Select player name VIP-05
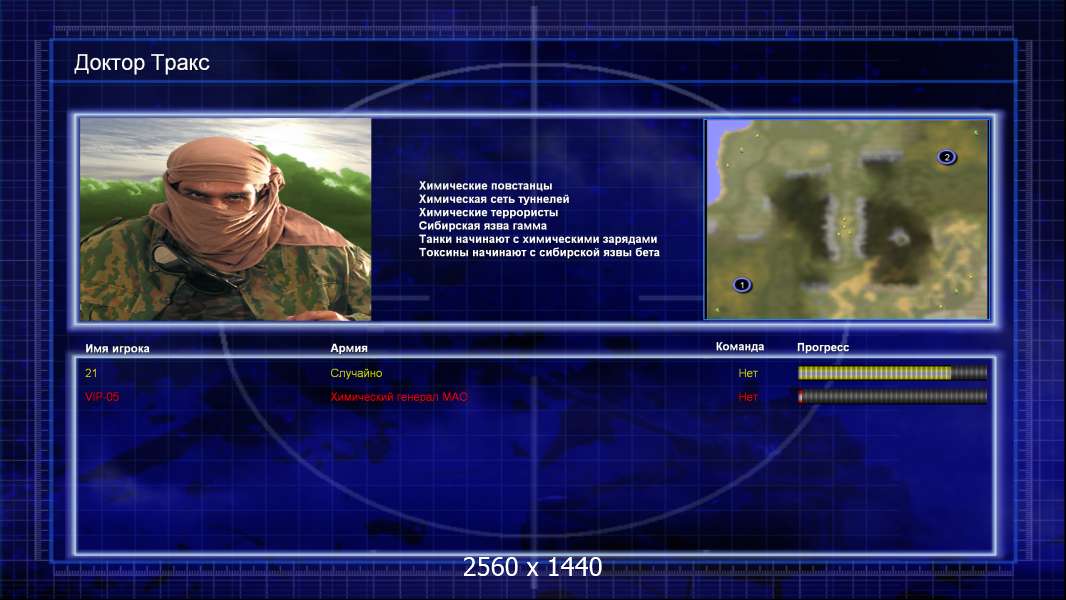 coord(102,397)
